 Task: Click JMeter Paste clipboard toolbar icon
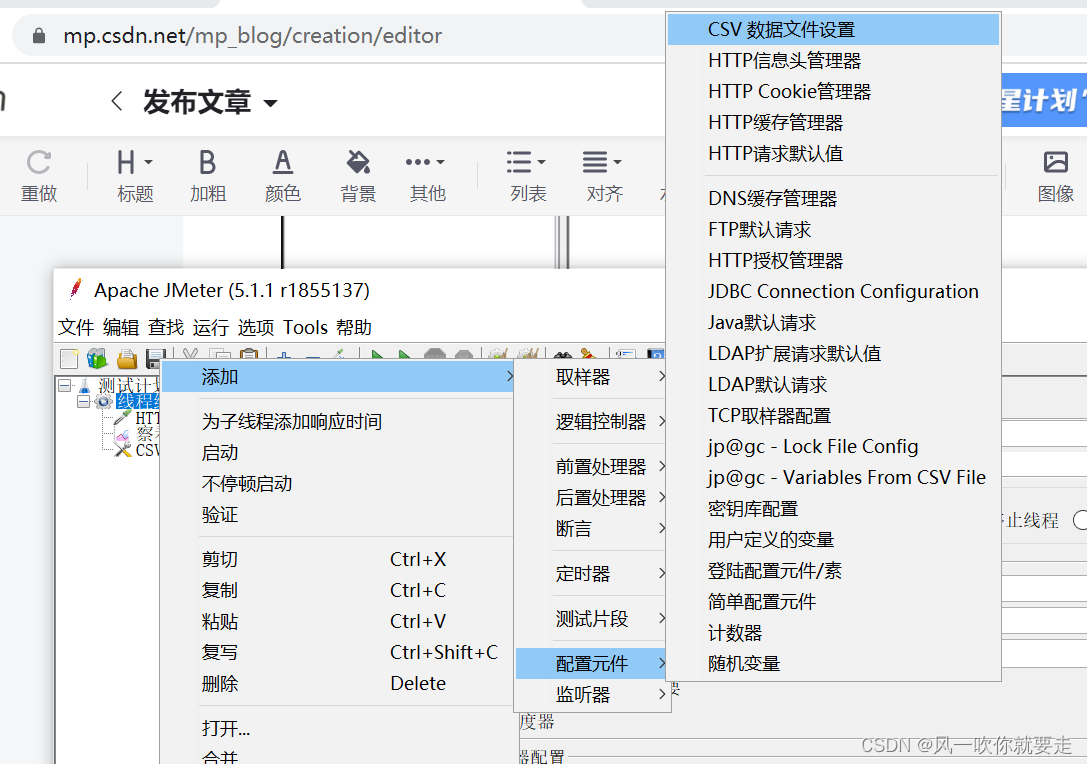tap(249, 356)
